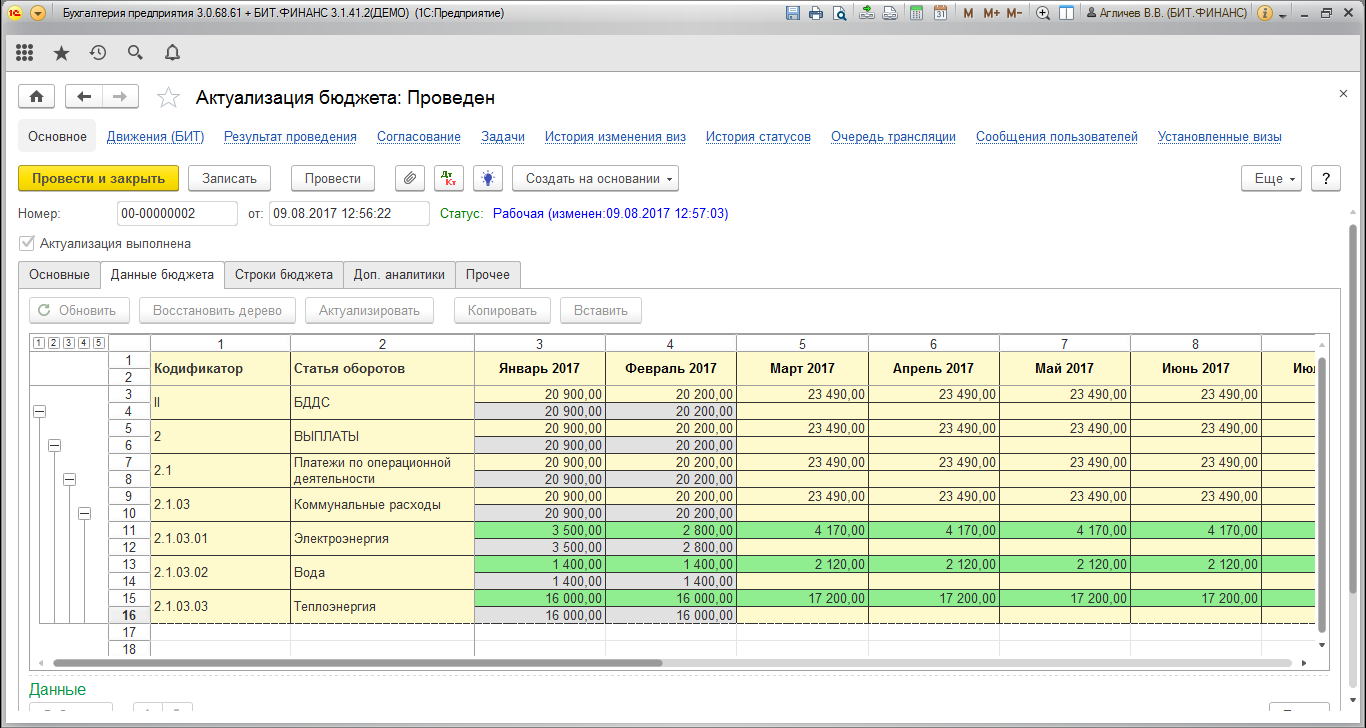Collapse Коммунальные расходы tree group
This screenshot has height=728, width=1366.
(84, 513)
